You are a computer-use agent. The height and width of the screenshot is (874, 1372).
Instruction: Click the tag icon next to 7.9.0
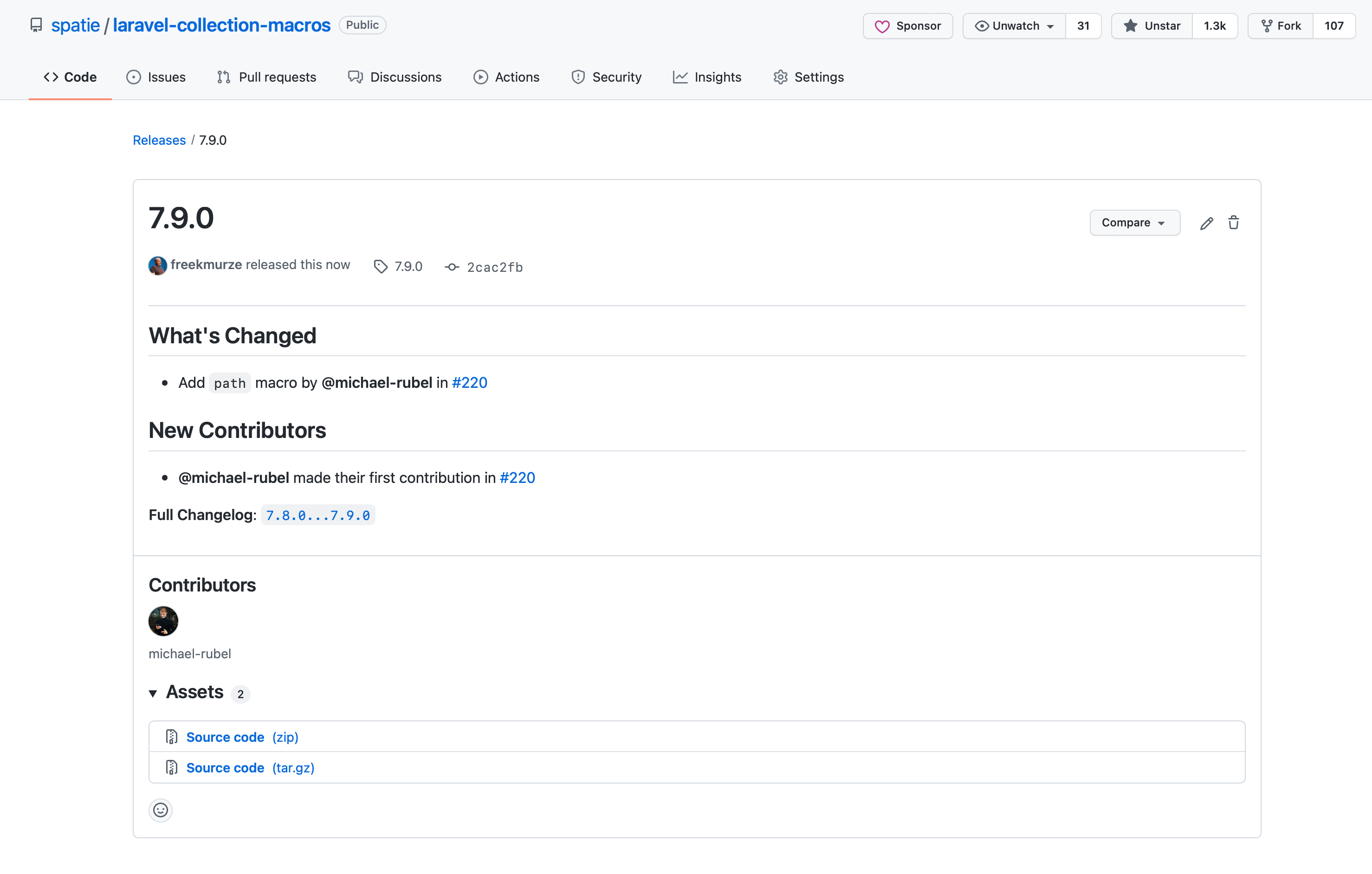pos(381,266)
